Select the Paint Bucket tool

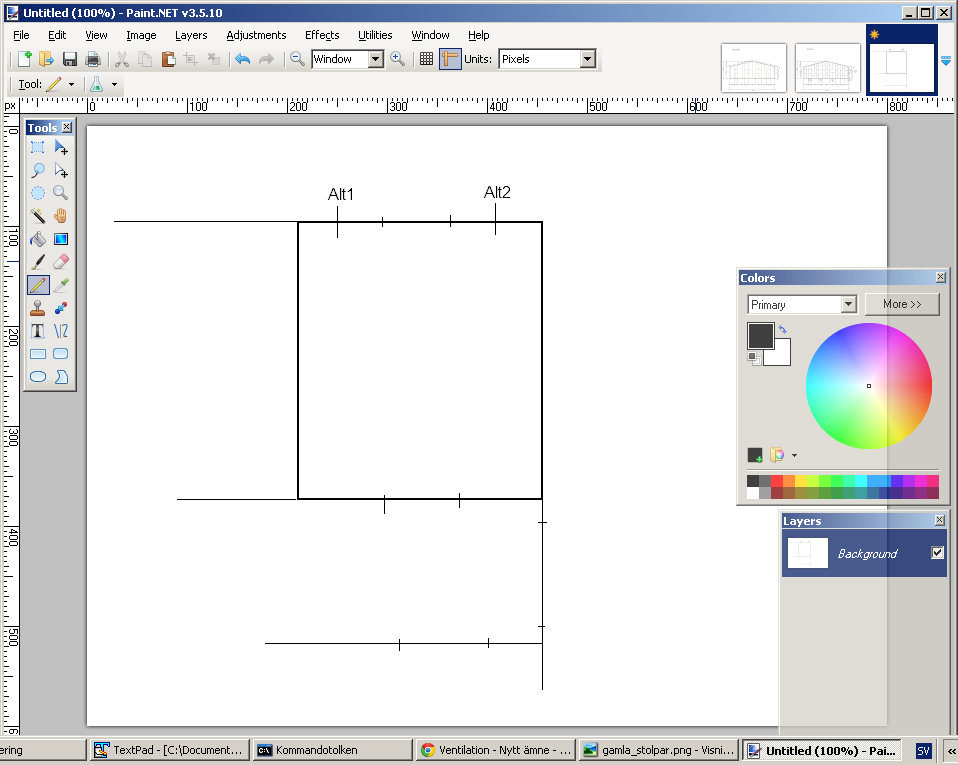pyautogui.click(x=38, y=239)
